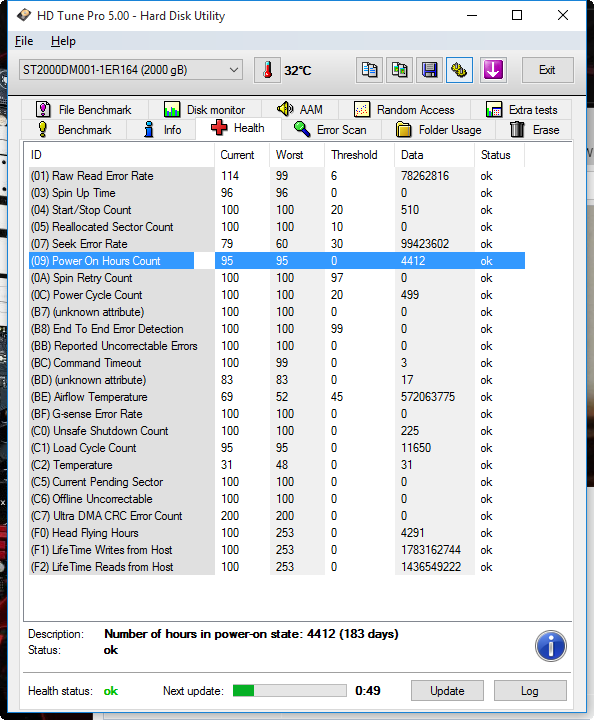Select the (01) Raw Read Error Rate row
The width and height of the screenshot is (594, 720).
pyautogui.click(x=277, y=176)
